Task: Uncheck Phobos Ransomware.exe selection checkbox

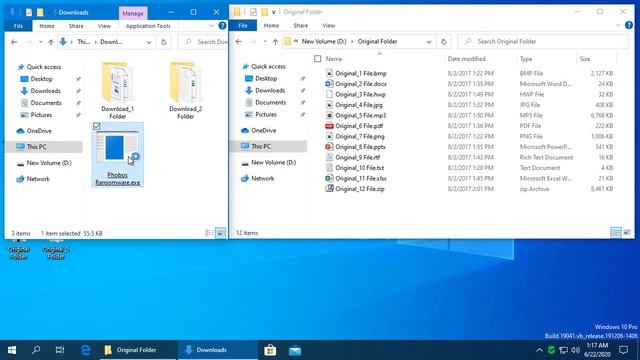Action: [x=97, y=127]
